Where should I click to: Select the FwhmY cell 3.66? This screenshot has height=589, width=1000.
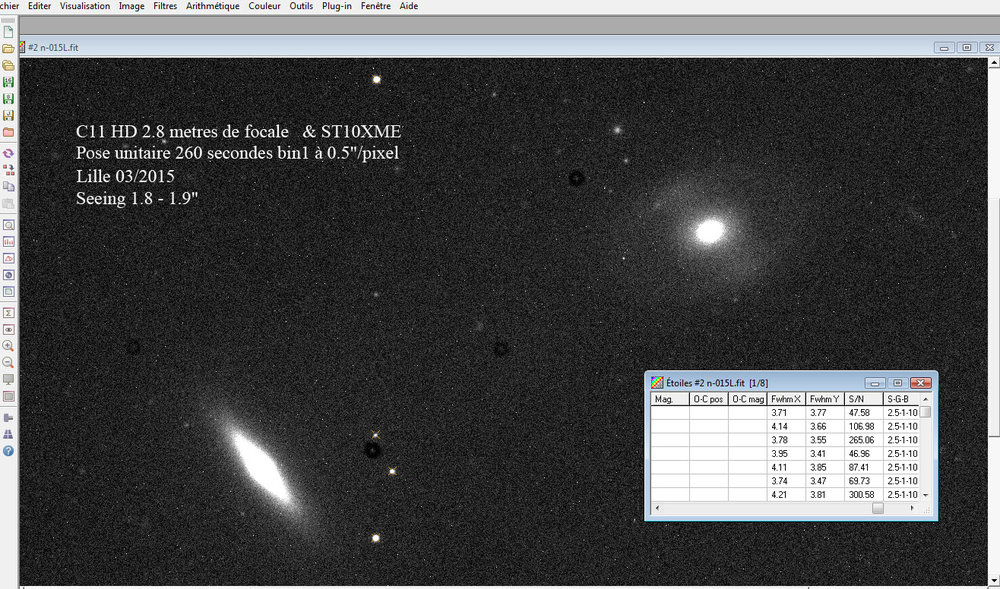coord(825,426)
